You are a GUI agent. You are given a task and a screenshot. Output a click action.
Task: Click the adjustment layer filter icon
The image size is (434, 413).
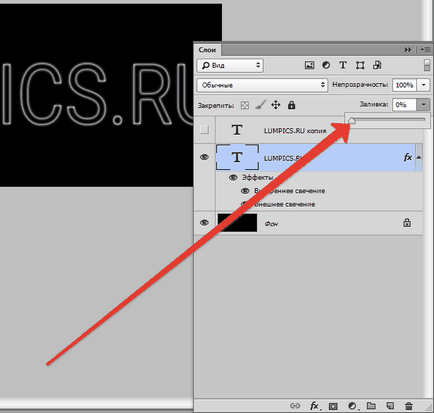click(326, 65)
